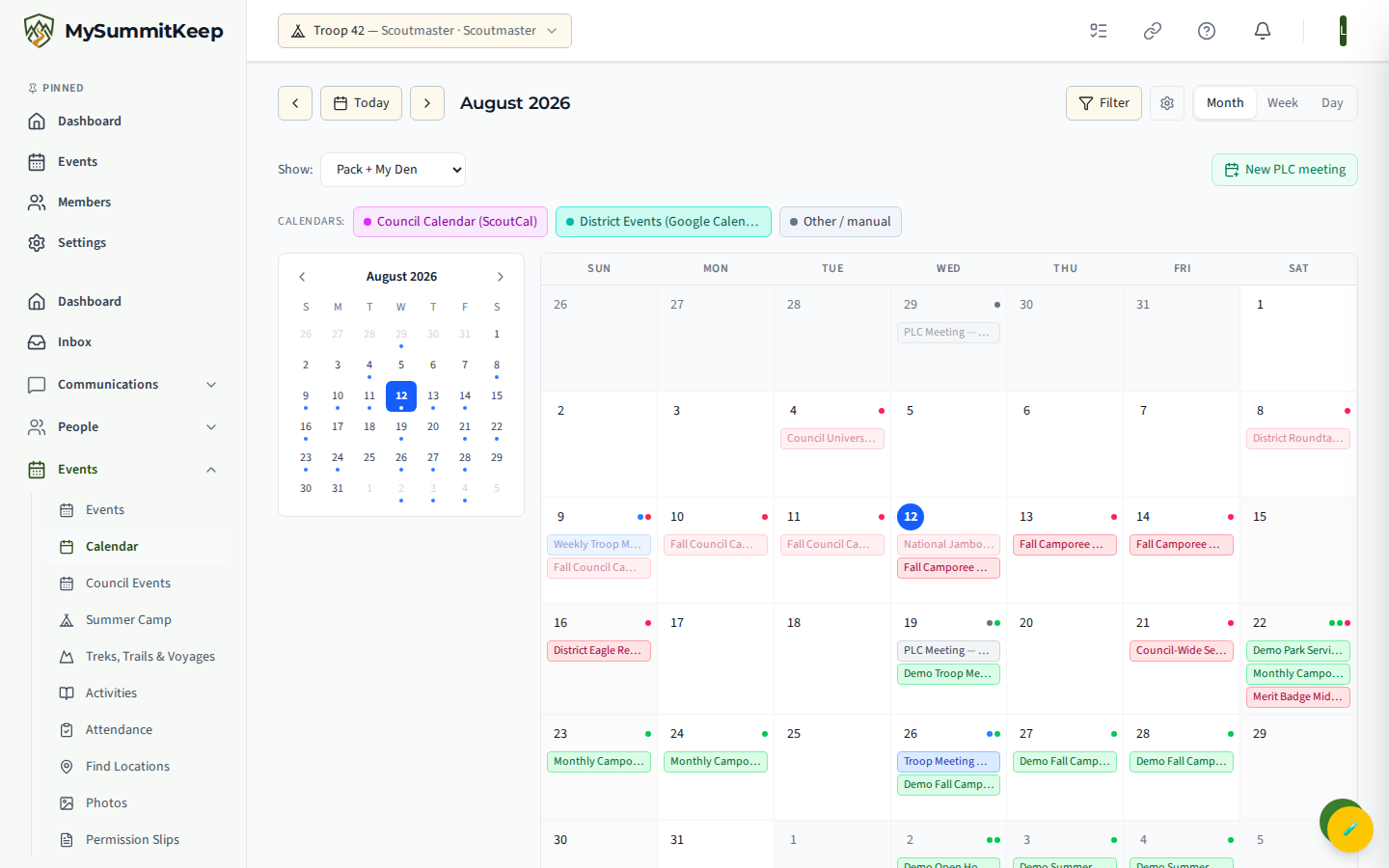Open Council Events submenu item
This screenshot has width=1389, height=868.
(139, 583)
